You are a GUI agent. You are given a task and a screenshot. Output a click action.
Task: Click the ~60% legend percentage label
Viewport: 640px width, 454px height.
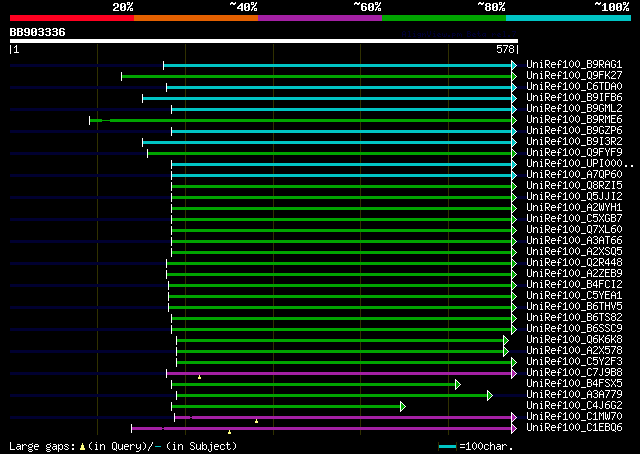click(367, 7)
